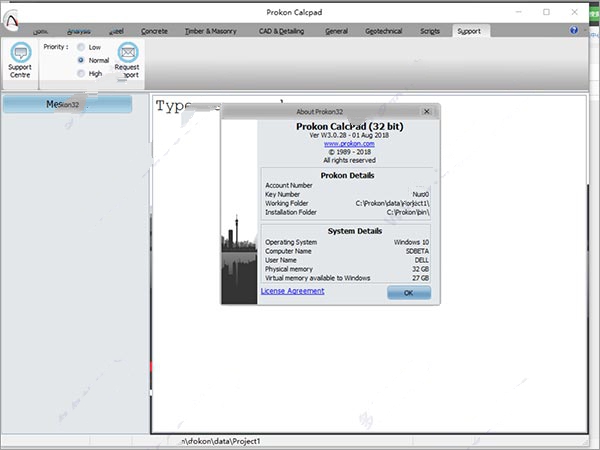Select the Support ribbon tab
Screen dimensions: 600x450
[469, 31]
